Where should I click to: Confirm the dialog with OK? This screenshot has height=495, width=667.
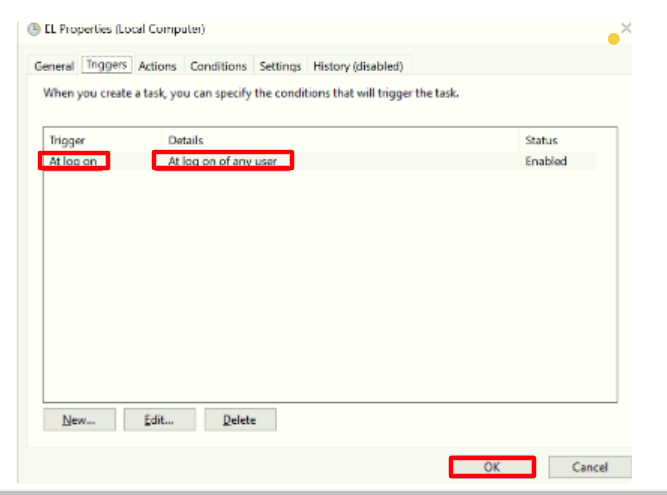(492, 467)
